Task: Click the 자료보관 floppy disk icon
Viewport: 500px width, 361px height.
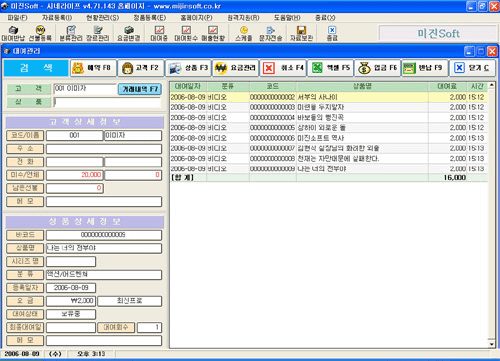Action: pyautogui.click(x=301, y=34)
